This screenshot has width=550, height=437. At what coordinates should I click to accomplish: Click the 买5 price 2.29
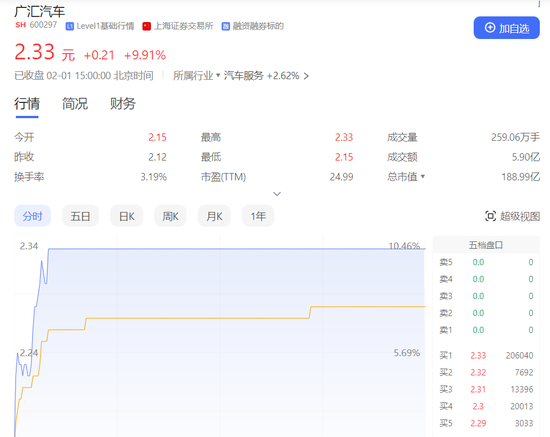click(x=478, y=423)
